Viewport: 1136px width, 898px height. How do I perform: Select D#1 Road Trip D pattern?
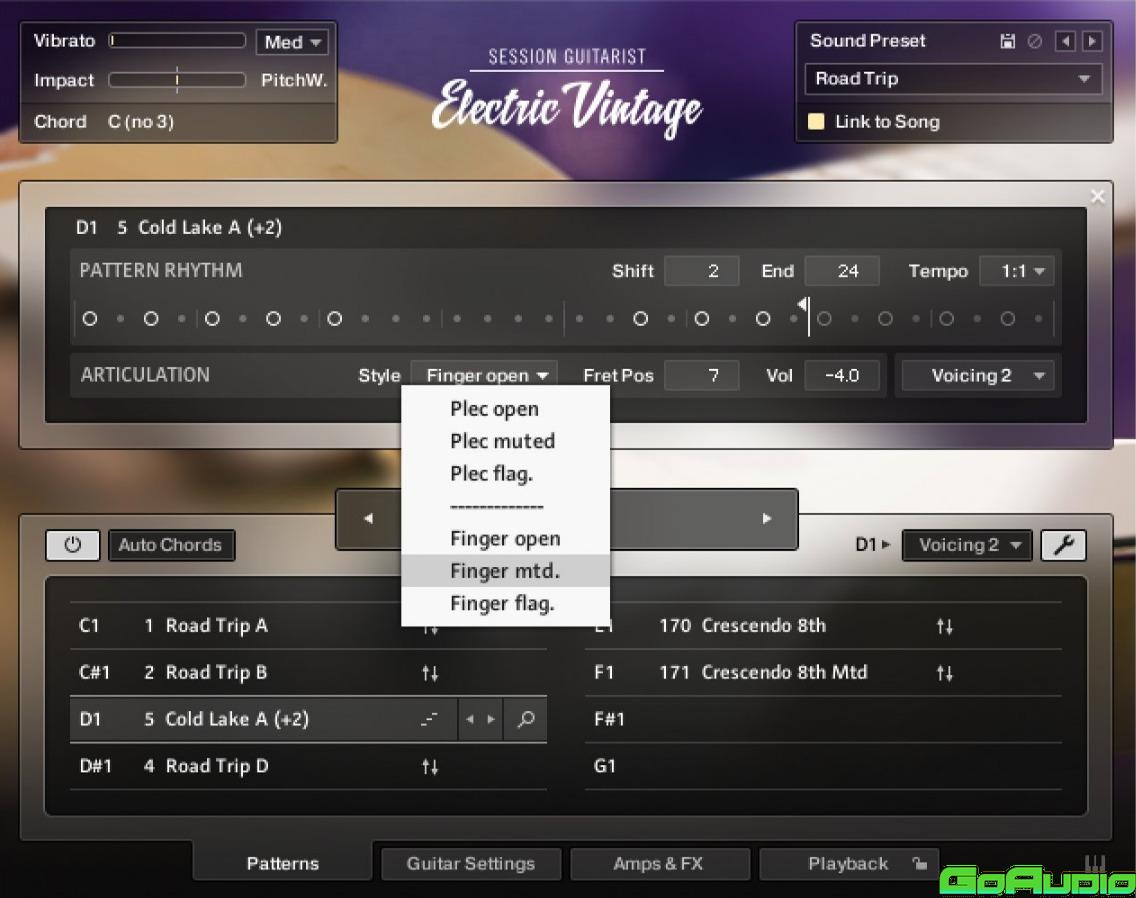tap(309, 766)
